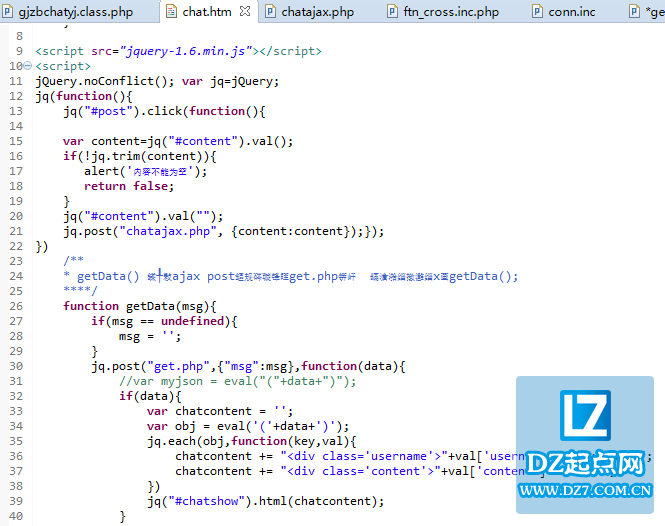
Task: Place cursor on "#post" selector string
Action: (109, 112)
